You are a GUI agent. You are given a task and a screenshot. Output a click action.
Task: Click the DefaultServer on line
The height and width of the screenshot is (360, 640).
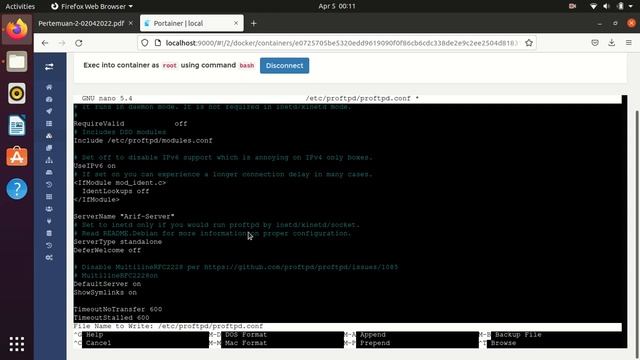click(x=107, y=284)
